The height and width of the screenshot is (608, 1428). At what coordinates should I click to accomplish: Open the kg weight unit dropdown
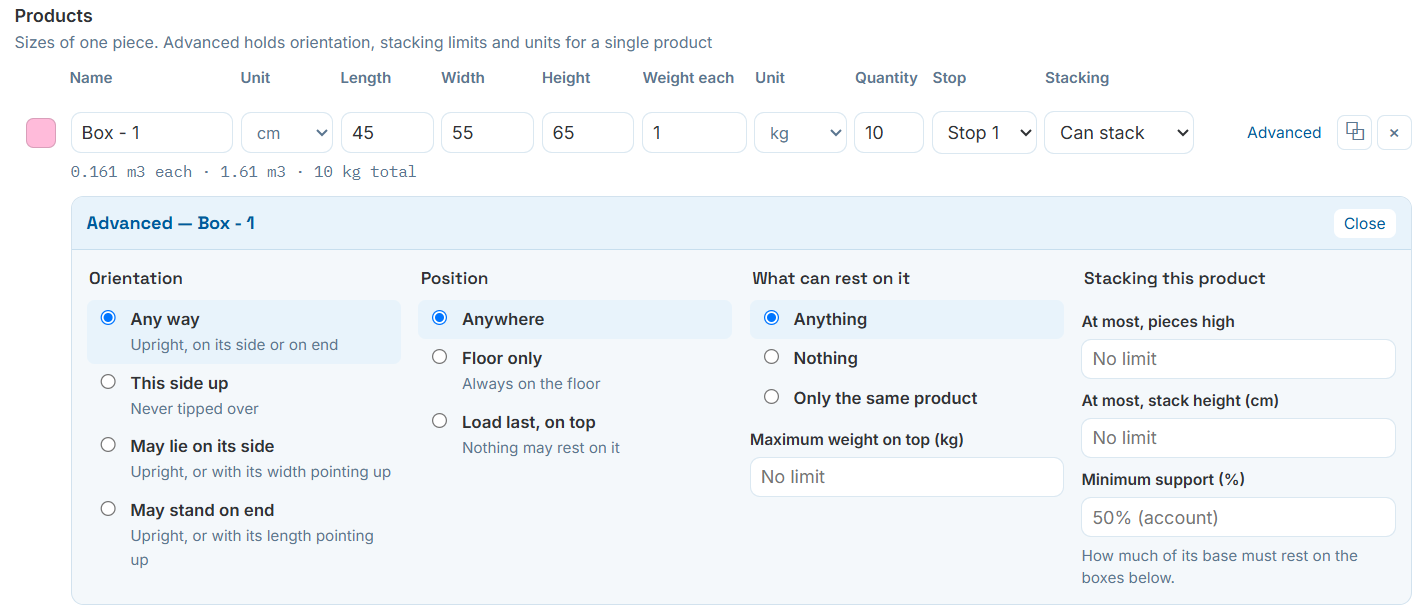coord(800,132)
